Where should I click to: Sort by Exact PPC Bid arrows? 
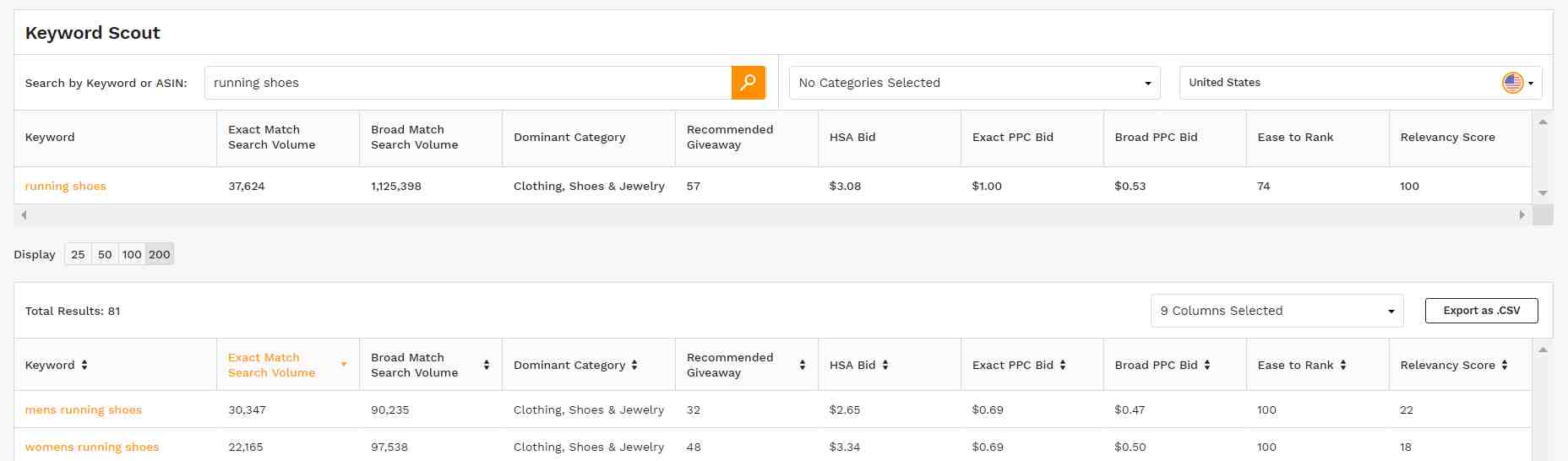pyautogui.click(x=1063, y=365)
